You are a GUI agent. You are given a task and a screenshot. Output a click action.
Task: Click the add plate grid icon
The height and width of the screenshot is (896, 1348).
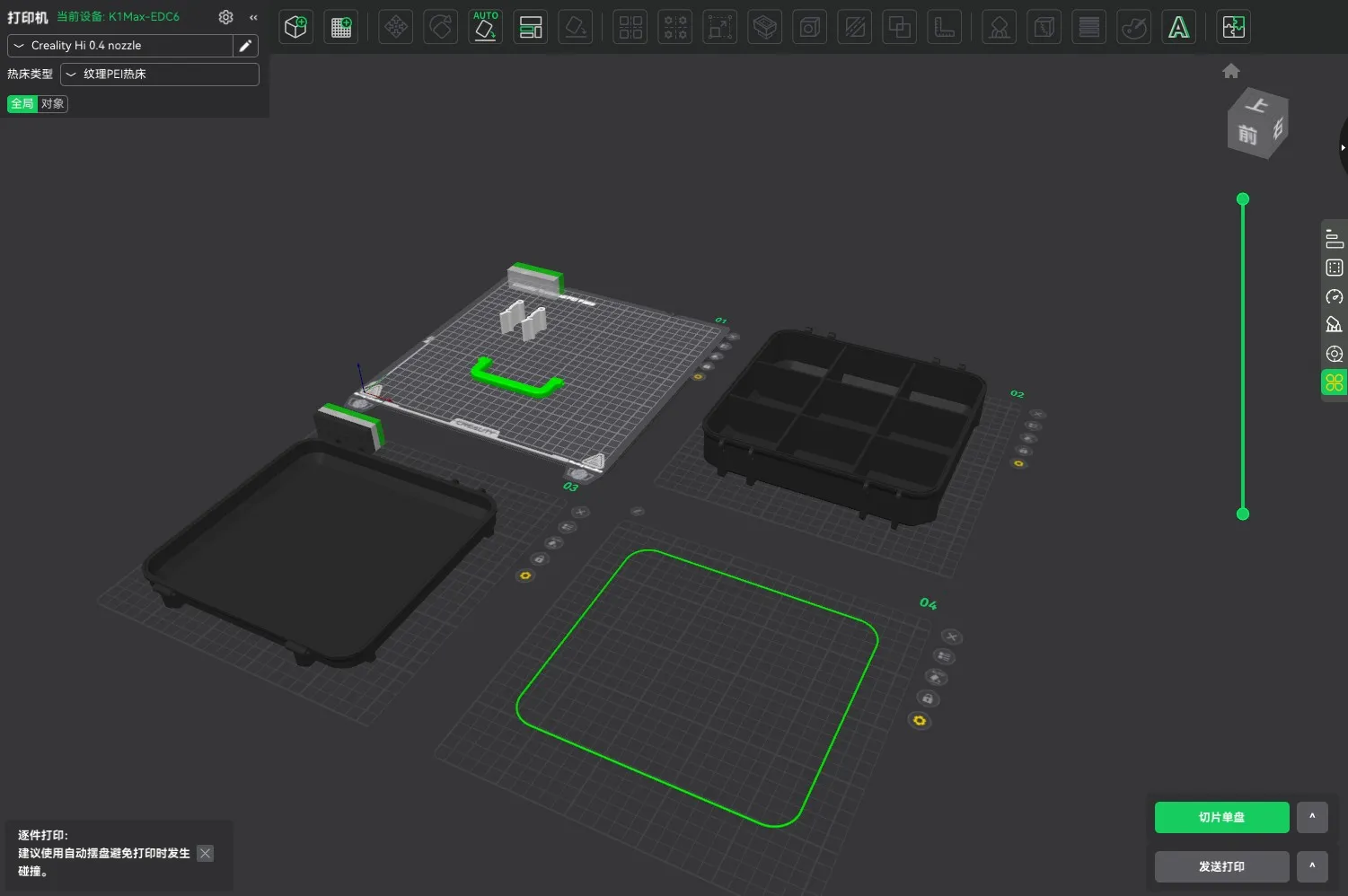pos(341,27)
